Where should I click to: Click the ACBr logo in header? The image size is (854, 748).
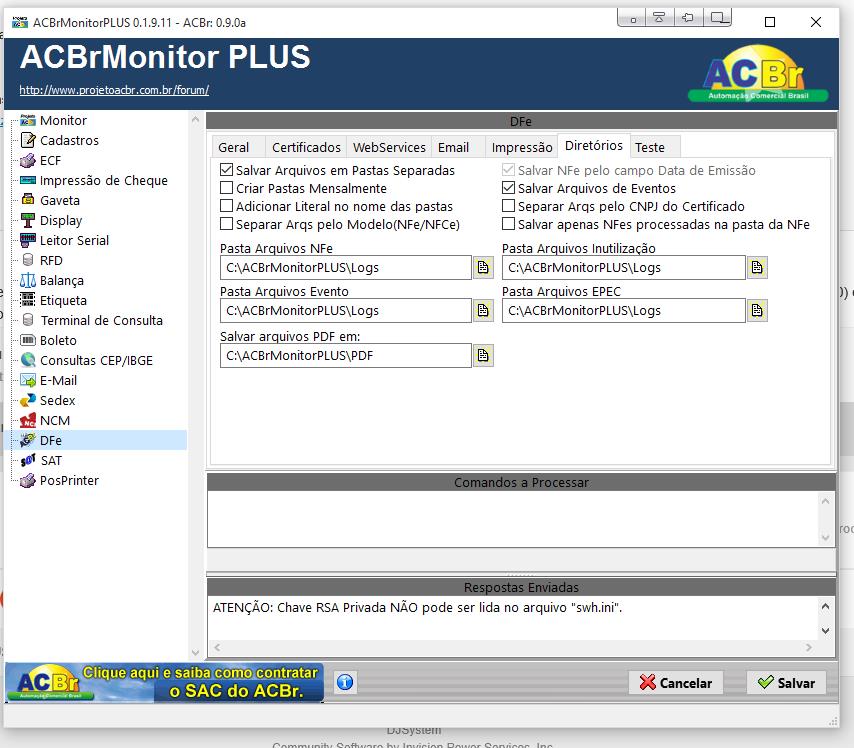click(758, 75)
